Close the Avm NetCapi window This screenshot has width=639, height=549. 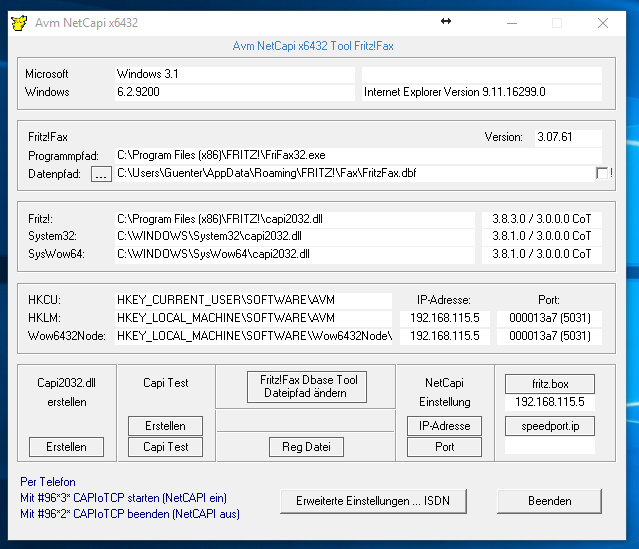tap(603, 23)
